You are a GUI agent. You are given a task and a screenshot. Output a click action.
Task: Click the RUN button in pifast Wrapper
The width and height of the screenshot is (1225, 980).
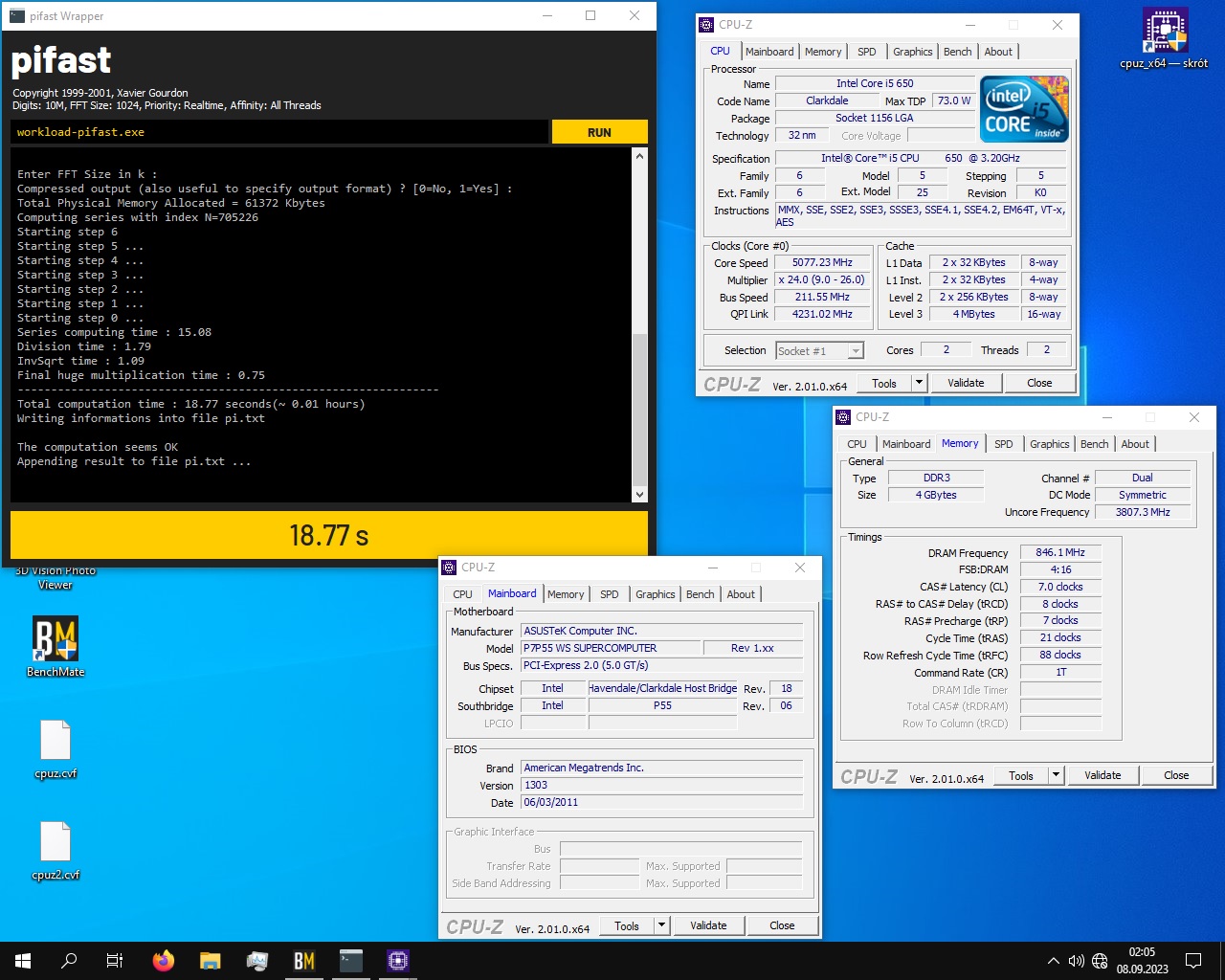coord(599,132)
